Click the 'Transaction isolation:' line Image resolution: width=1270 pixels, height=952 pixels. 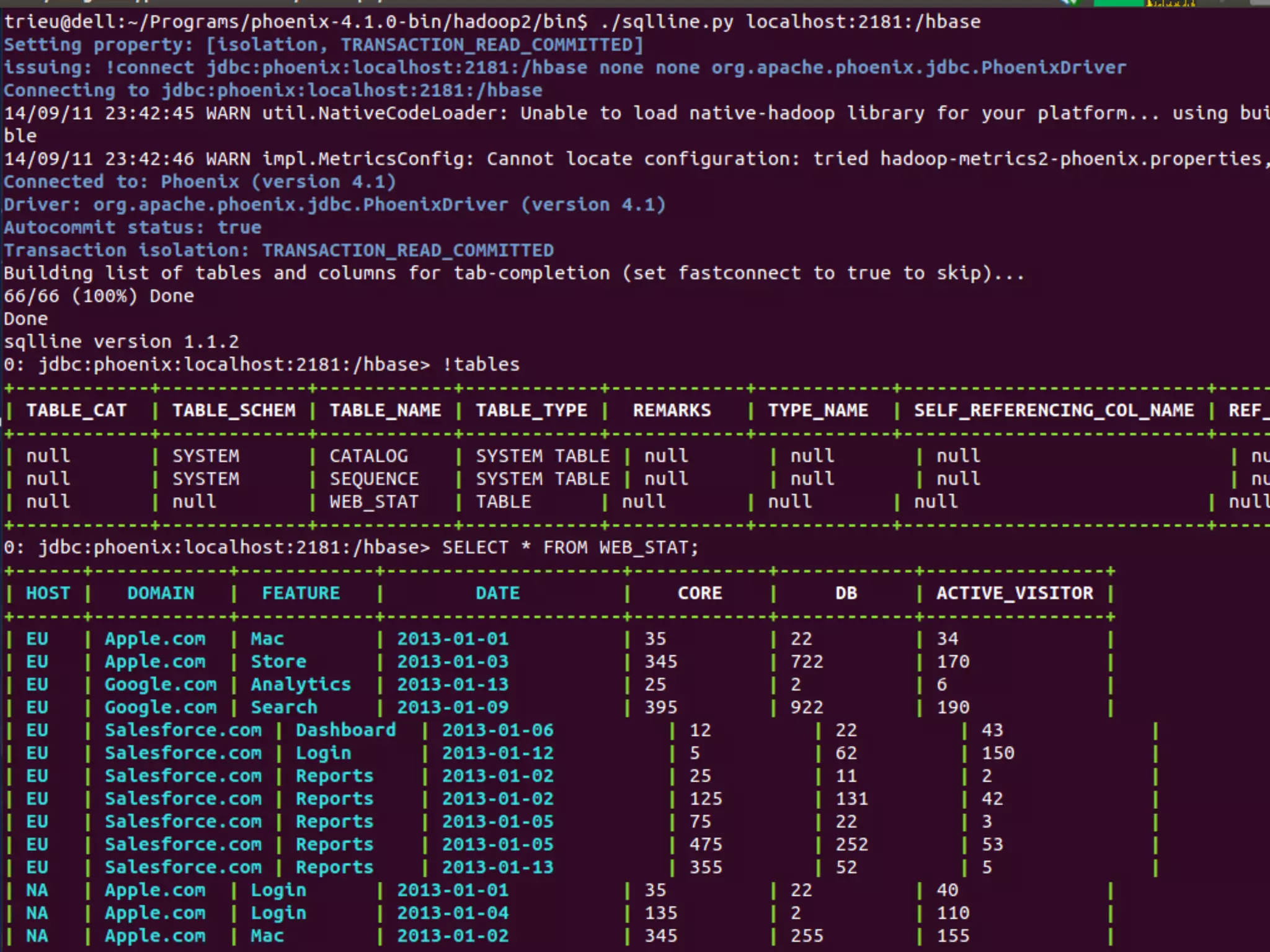[278, 250]
